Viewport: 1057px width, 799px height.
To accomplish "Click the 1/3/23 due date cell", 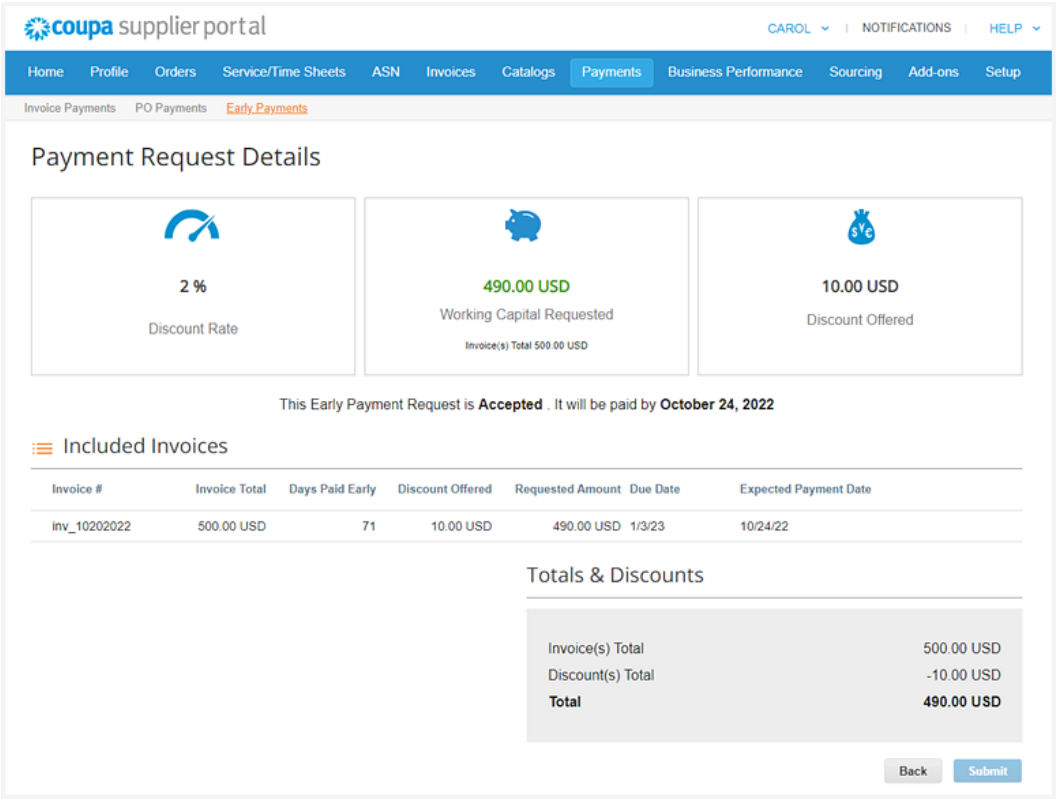I will point(647,526).
